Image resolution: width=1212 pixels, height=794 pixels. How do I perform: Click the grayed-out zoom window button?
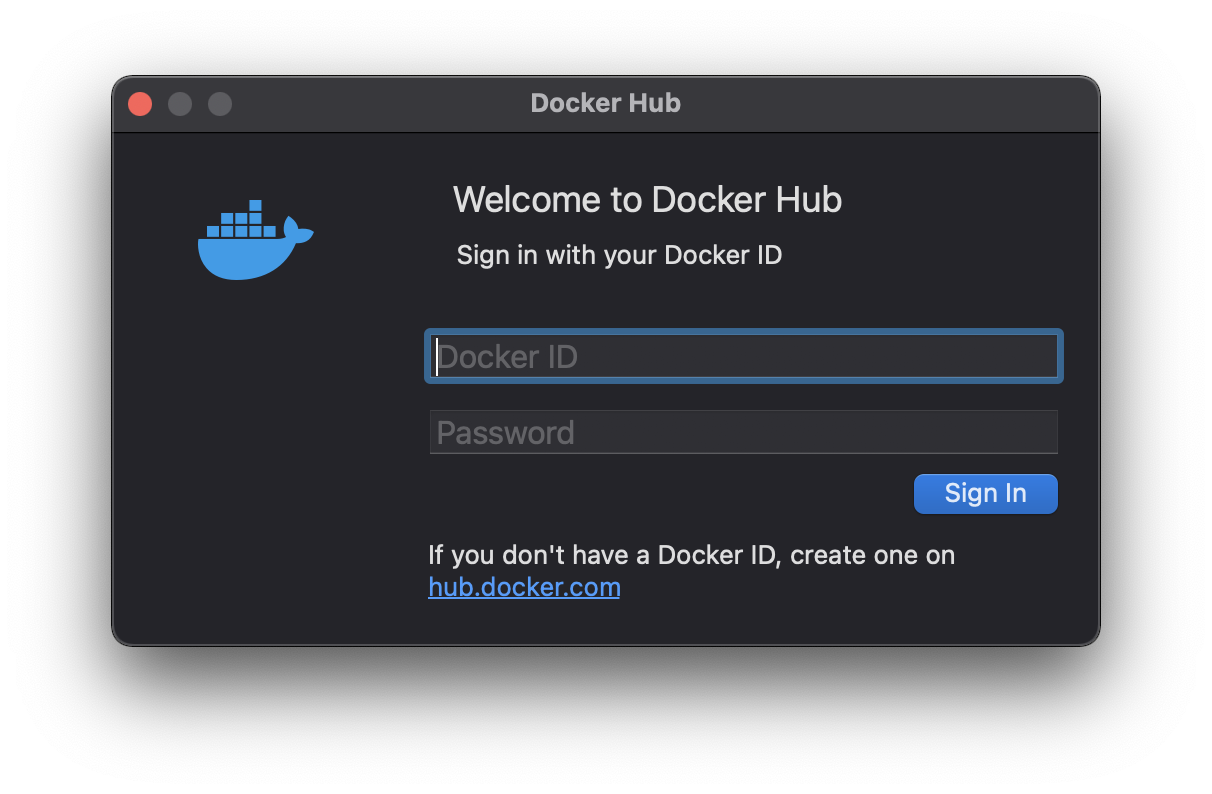[220, 104]
